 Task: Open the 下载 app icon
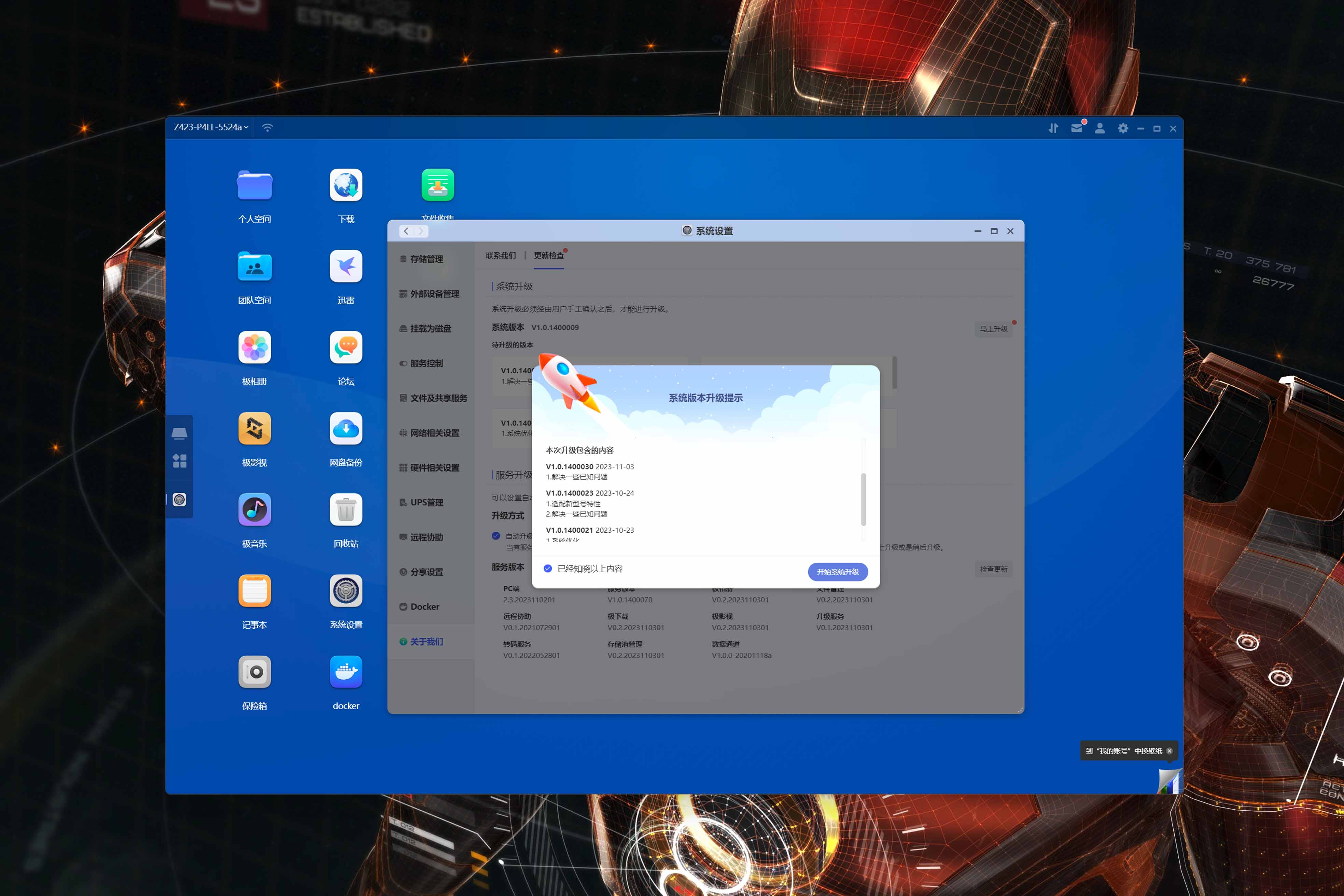tap(346, 185)
